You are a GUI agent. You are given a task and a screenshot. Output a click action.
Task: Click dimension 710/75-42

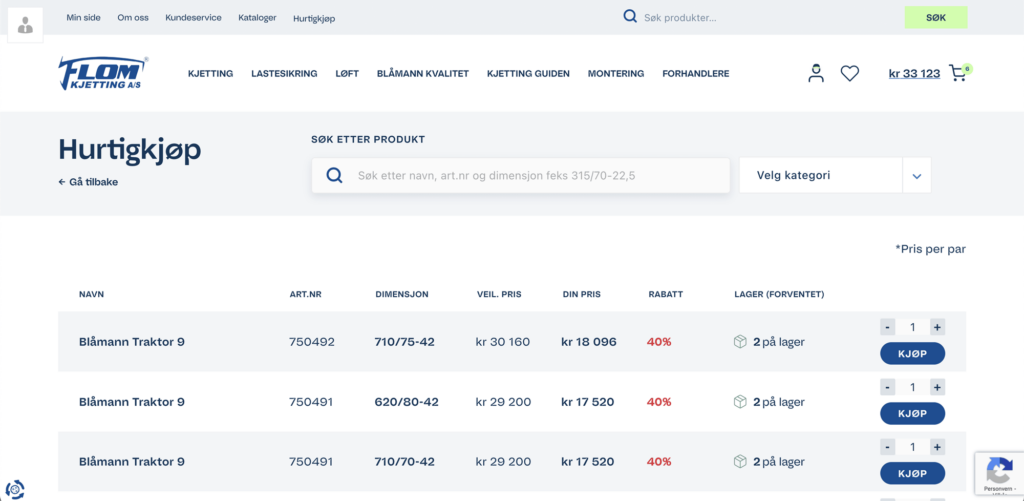coord(405,342)
